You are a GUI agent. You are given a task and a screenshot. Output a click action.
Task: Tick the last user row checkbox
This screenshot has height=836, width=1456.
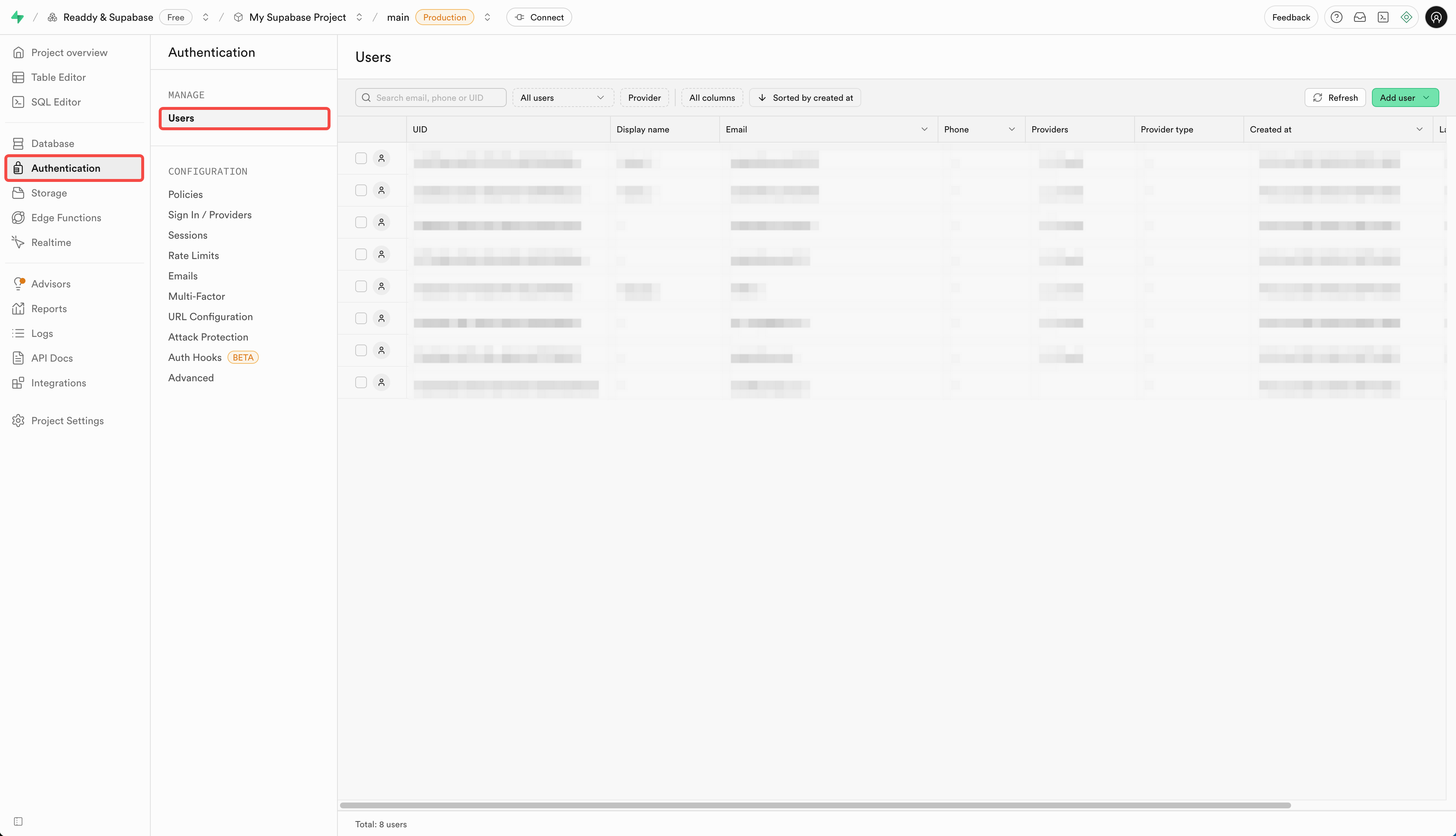361,382
